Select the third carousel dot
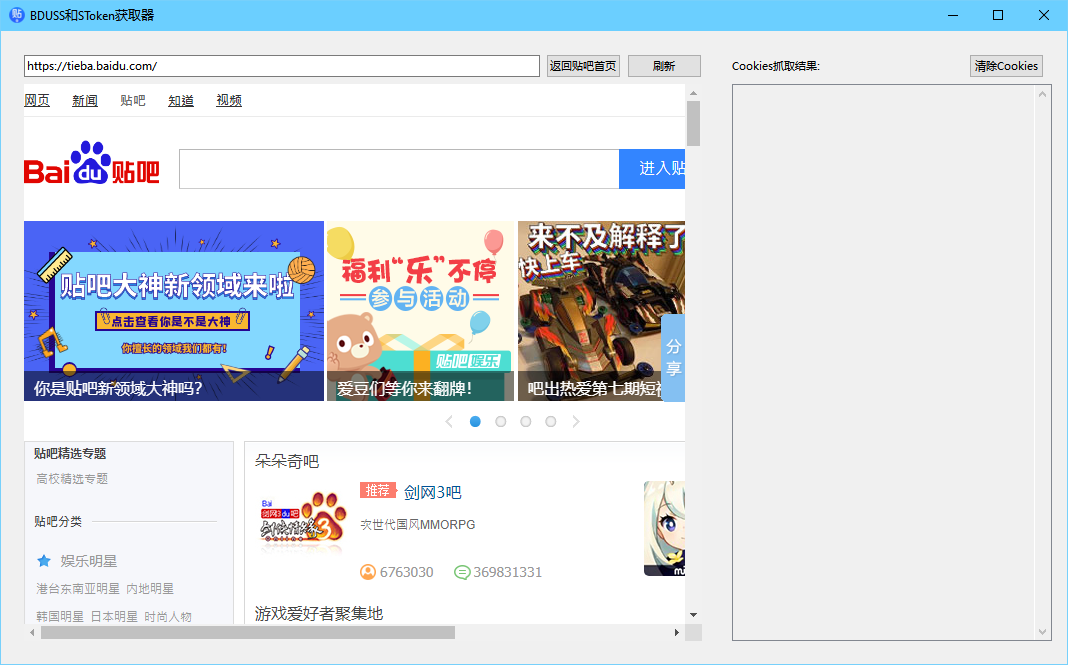1068x665 pixels. pos(525,422)
